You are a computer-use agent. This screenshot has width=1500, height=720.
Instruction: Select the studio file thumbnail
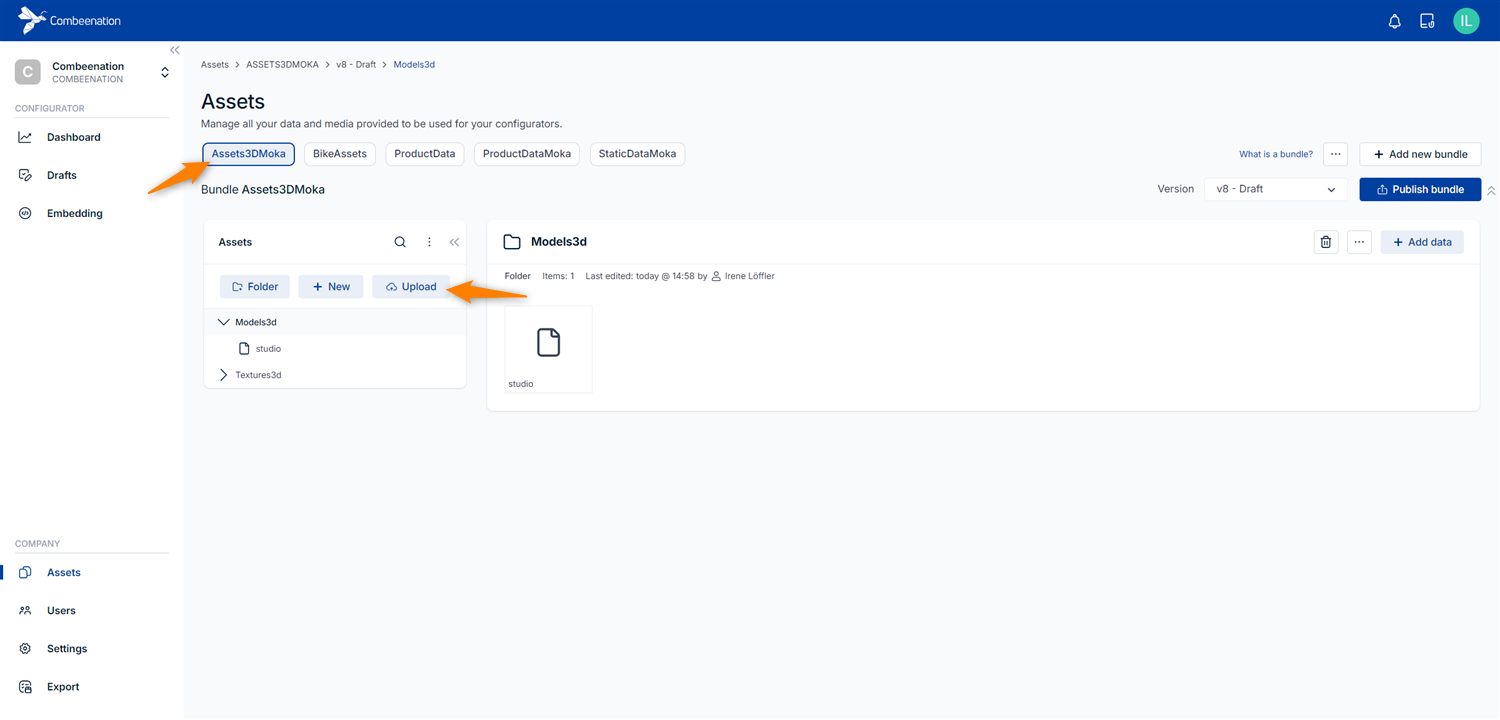[x=548, y=348]
